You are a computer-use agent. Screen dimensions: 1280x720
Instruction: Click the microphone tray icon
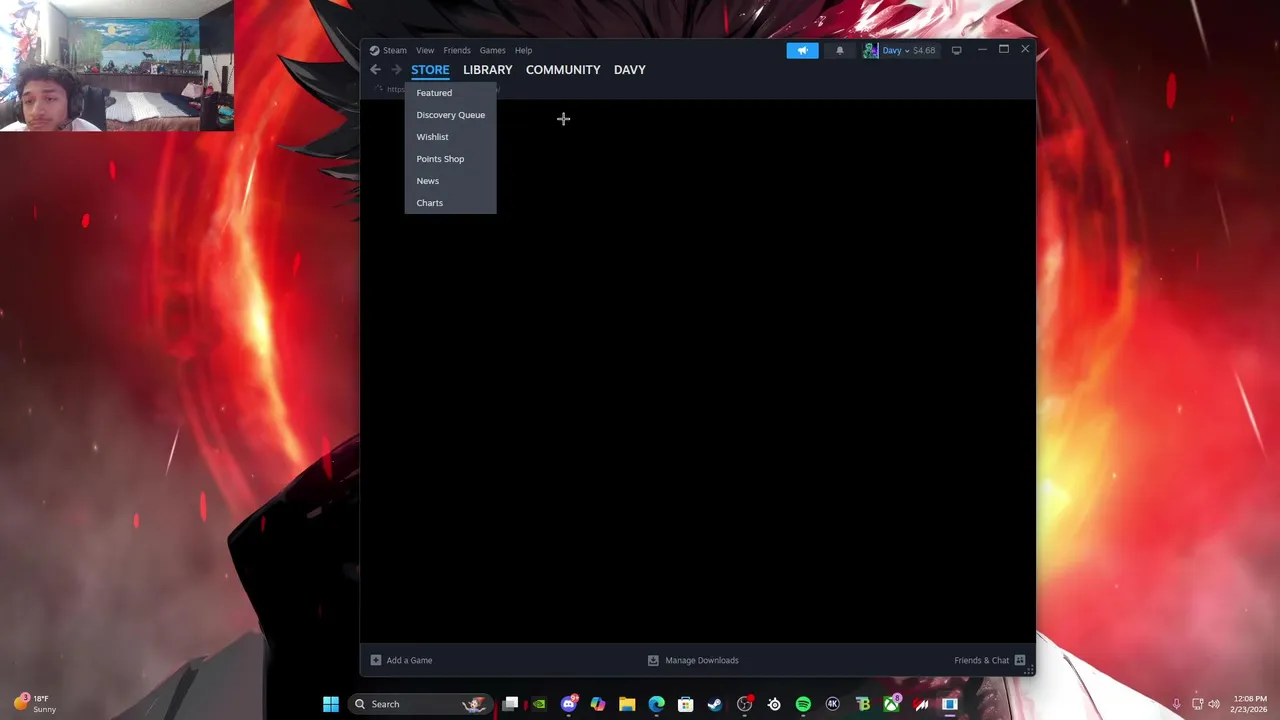pyautogui.click(x=1176, y=704)
